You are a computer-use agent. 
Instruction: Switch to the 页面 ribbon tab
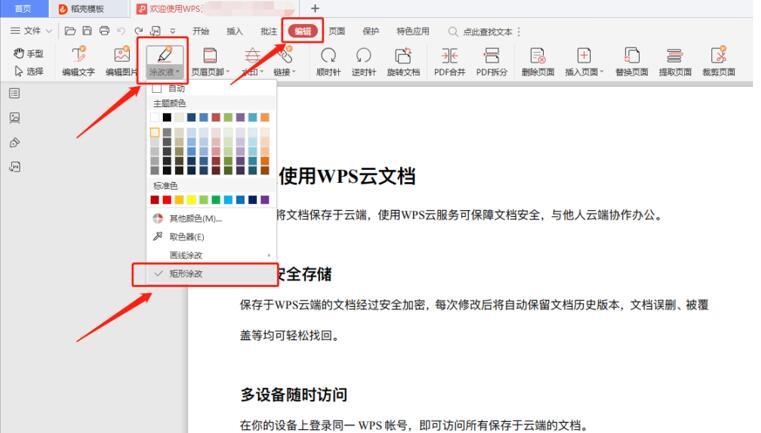(336, 31)
